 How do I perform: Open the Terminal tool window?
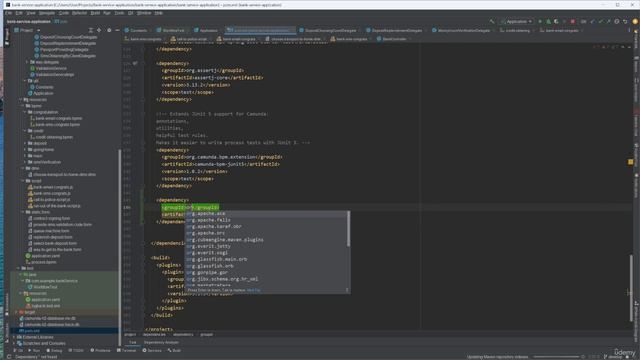127,351
